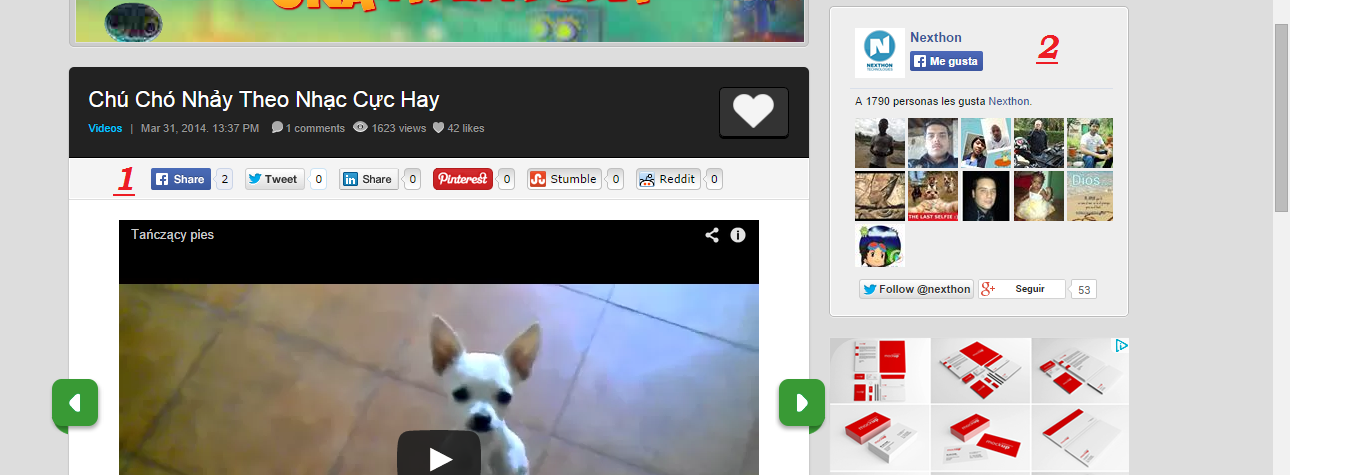
Task: Open the Videos category link
Action: click(105, 128)
